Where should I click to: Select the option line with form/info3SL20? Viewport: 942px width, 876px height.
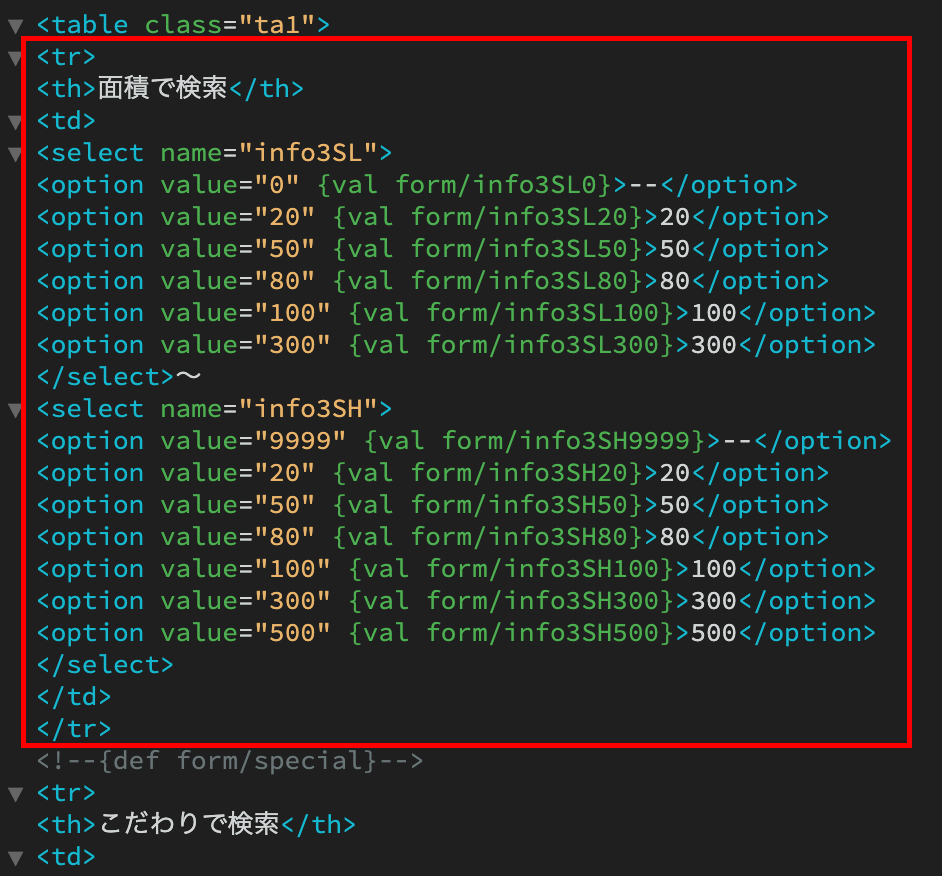433,216
